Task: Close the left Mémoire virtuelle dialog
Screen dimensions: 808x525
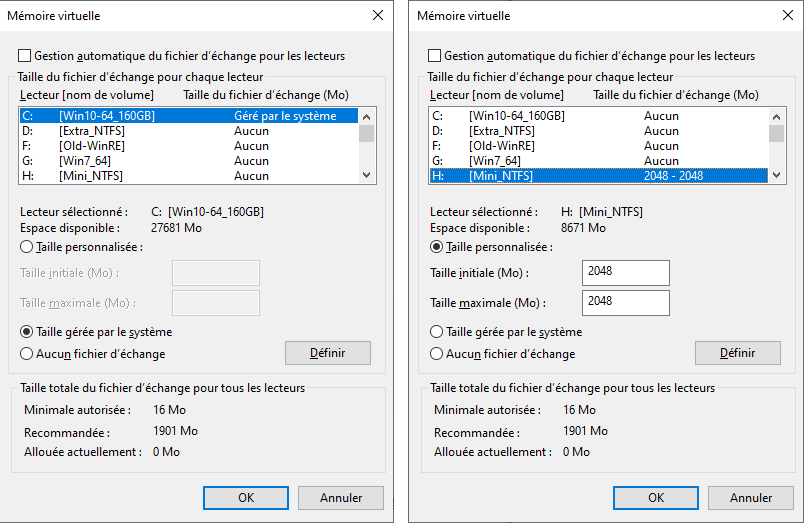Action: pyautogui.click(x=377, y=16)
